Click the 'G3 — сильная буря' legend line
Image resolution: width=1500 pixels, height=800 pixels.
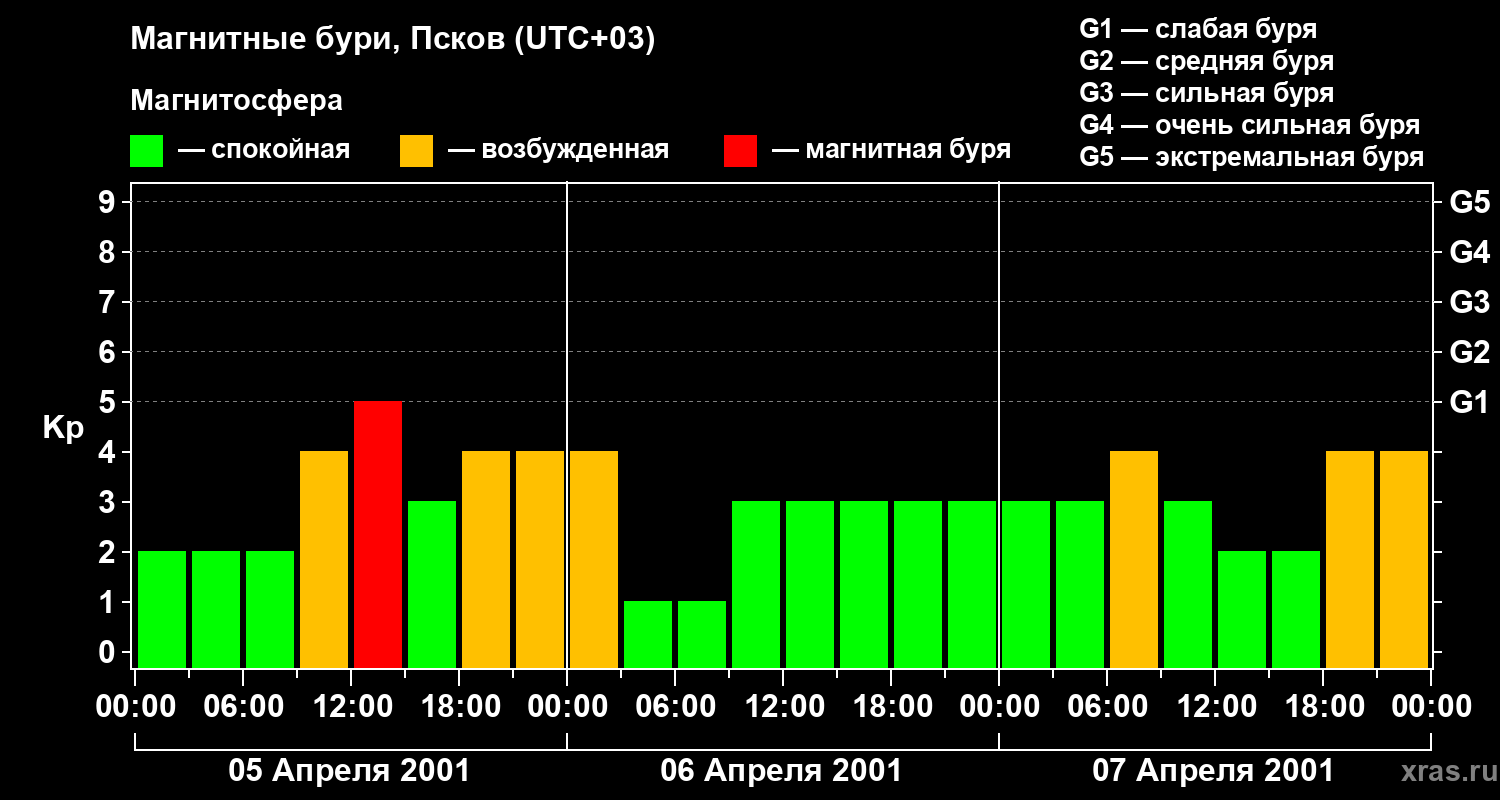[1206, 93]
